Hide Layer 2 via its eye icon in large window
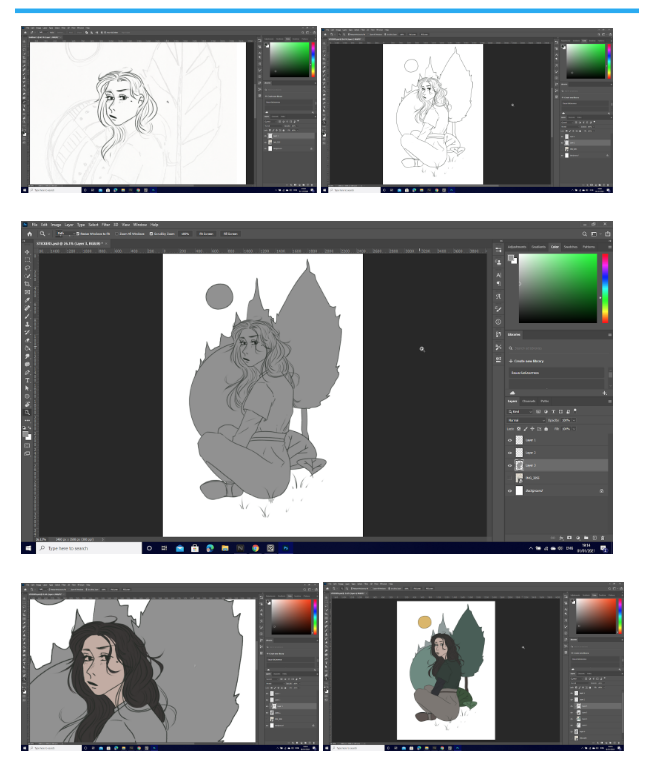The image size is (648, 773). (510, 453)
